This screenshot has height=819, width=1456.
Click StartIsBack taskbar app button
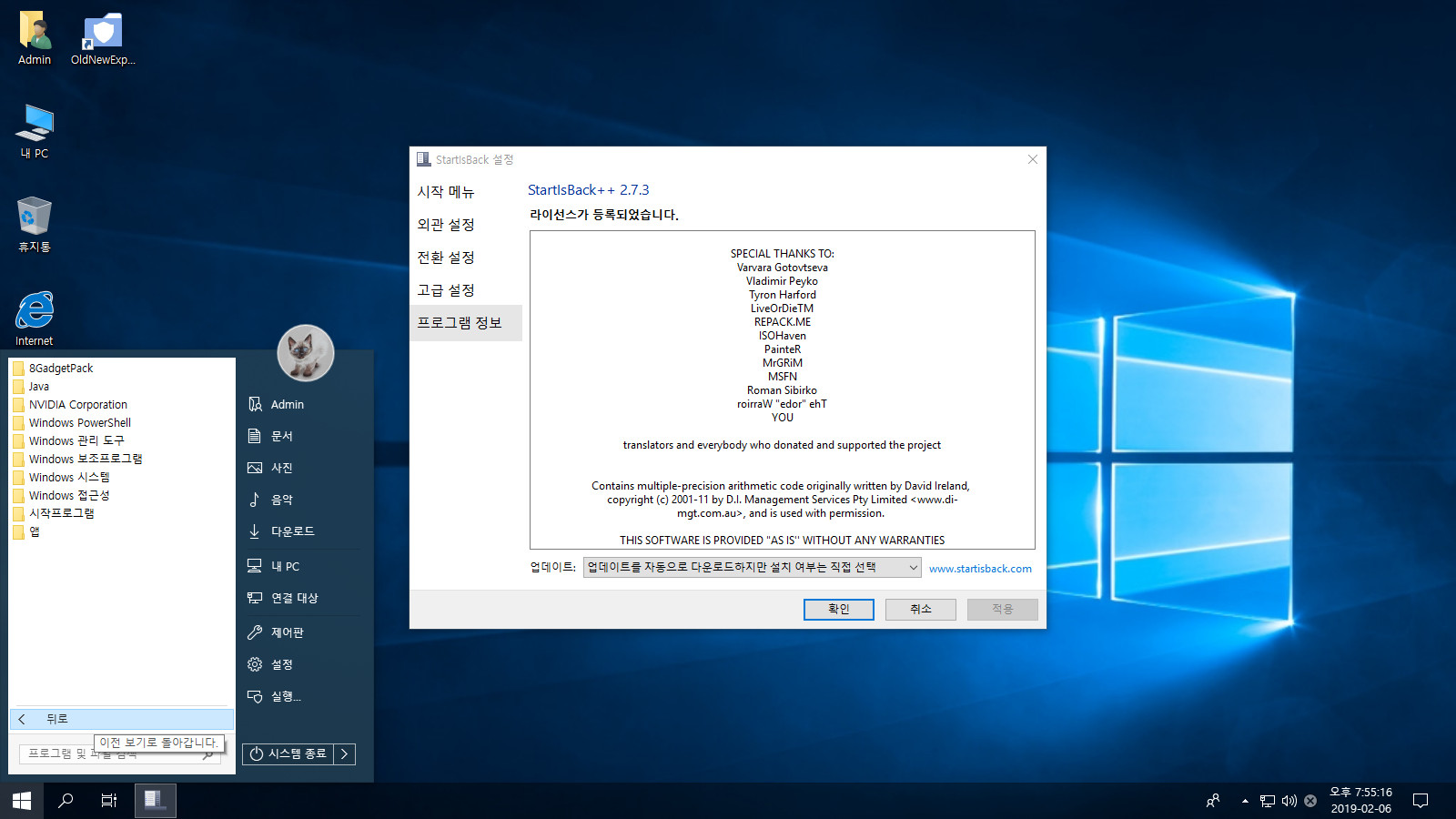coord(156,801)
